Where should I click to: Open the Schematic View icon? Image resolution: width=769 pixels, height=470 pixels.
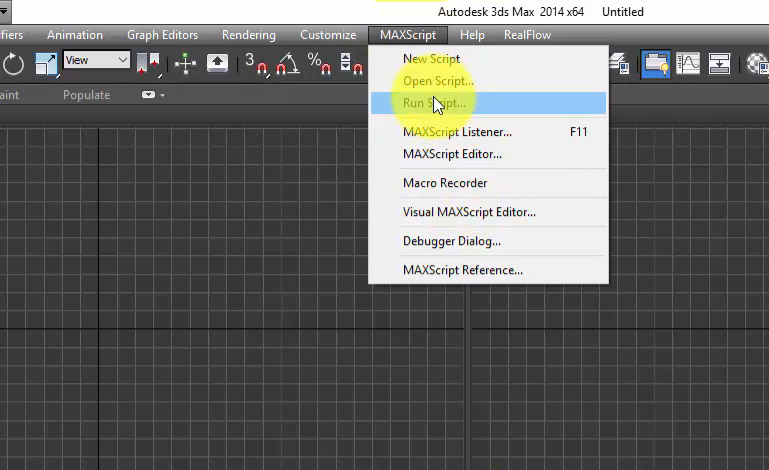719,64
